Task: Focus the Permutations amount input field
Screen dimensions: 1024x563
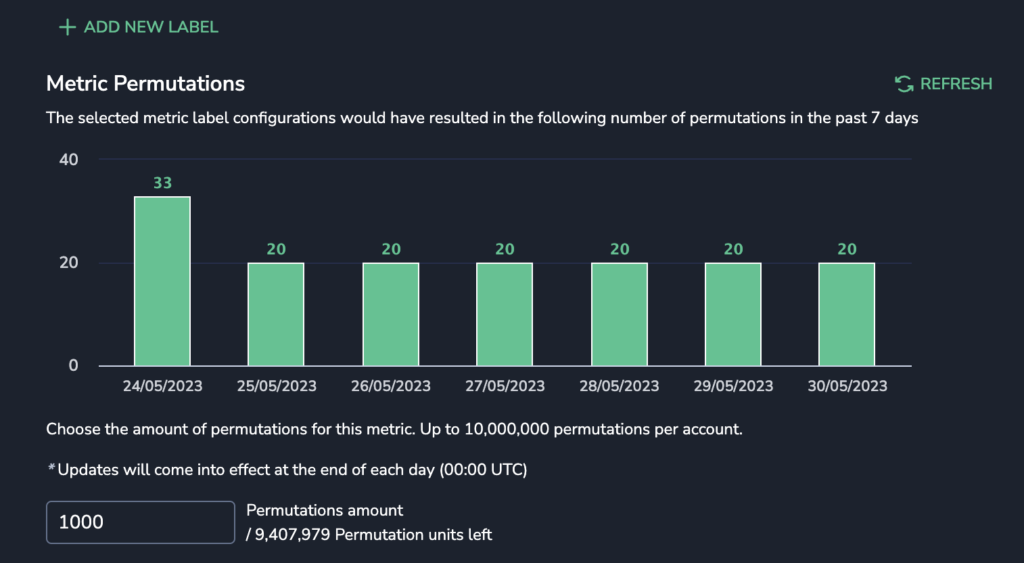Action: (140, 522)
